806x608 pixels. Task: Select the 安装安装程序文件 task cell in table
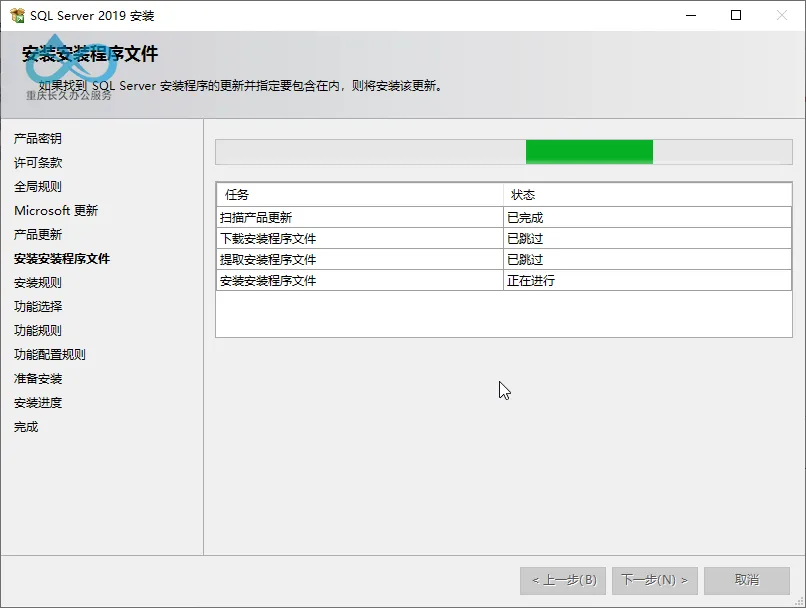coord(360,281)
